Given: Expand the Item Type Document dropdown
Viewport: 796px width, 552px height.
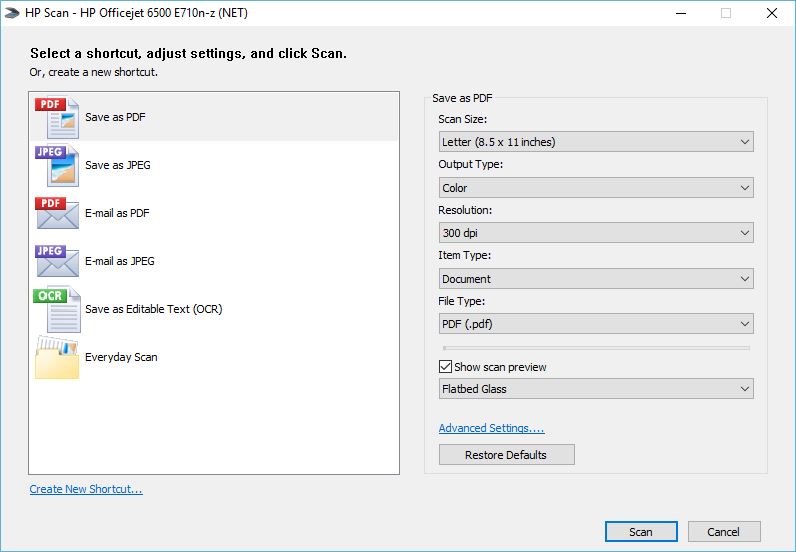Looking at the screenshot, I should pyautogui.click(x=596, y=279).
